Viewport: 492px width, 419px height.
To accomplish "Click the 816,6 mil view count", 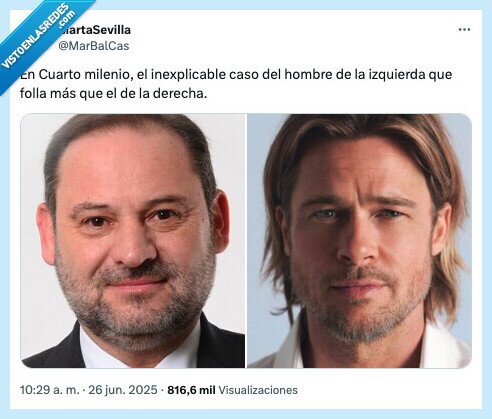I will coord(191,390).
